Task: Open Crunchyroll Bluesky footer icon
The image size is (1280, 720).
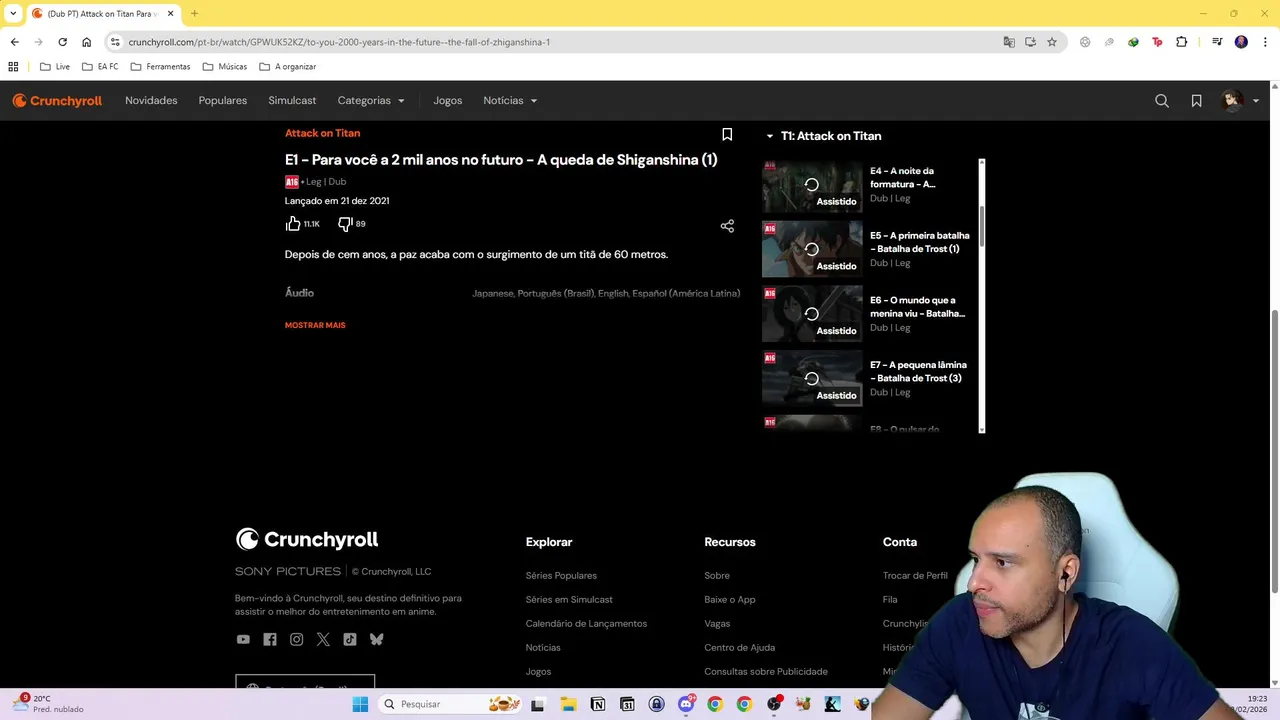Action: (376, 639)
